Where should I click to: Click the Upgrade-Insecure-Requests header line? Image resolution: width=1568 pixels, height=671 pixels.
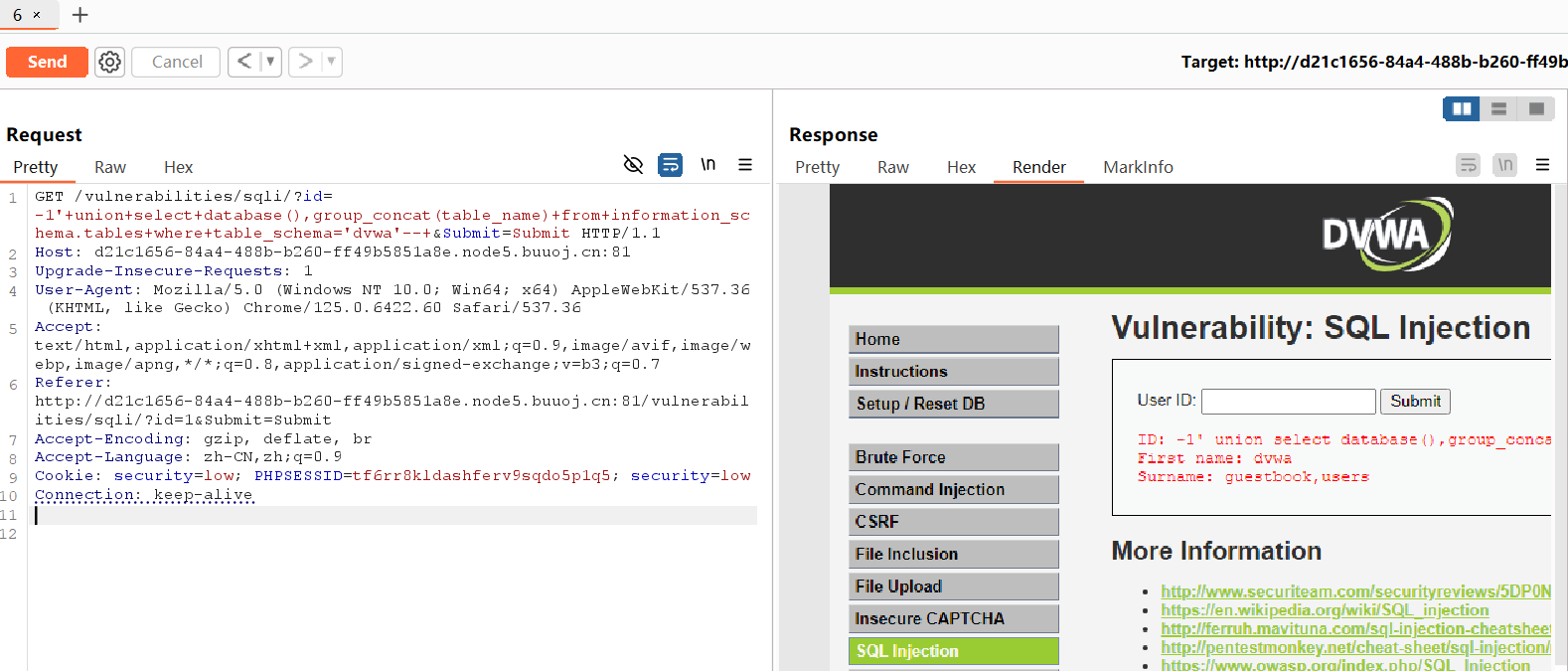coord(174,271)
